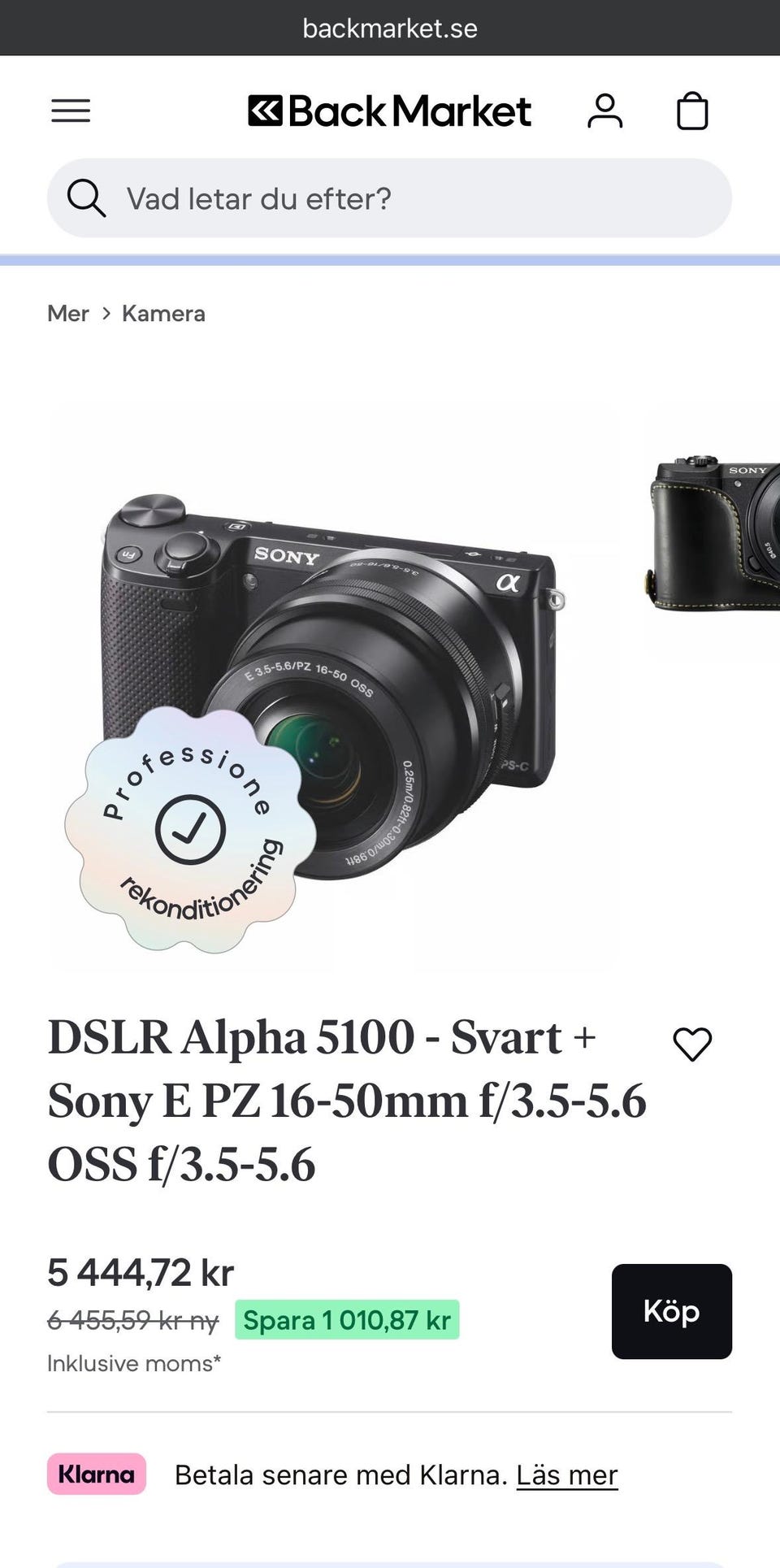Click the professionell rekonditionering badge

[191, 829]
